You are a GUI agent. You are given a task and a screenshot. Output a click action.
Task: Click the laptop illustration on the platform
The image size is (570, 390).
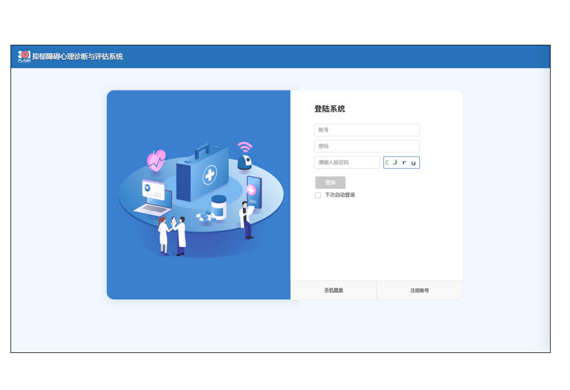pyautogui.click(x=153, y=198)
